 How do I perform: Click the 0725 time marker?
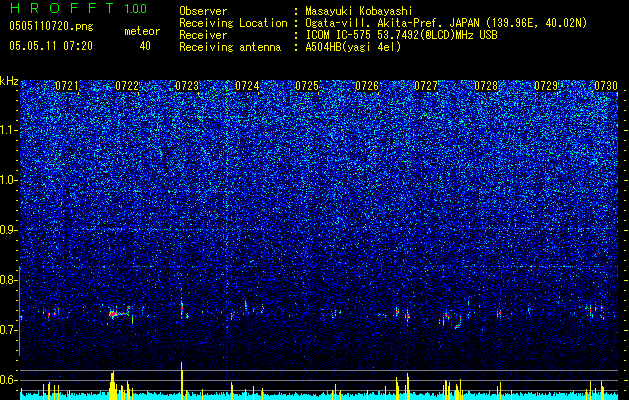click(x=307, y=86)
